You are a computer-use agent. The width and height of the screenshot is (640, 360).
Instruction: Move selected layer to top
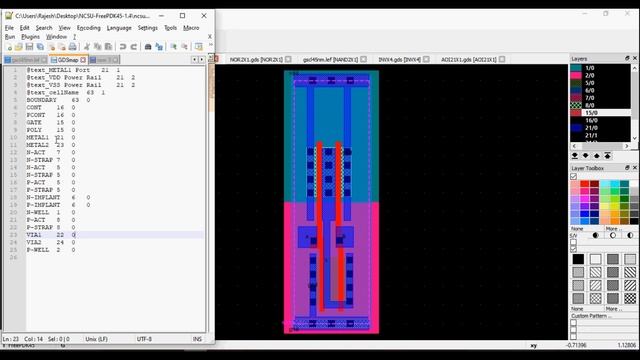(x=608, y=156)
